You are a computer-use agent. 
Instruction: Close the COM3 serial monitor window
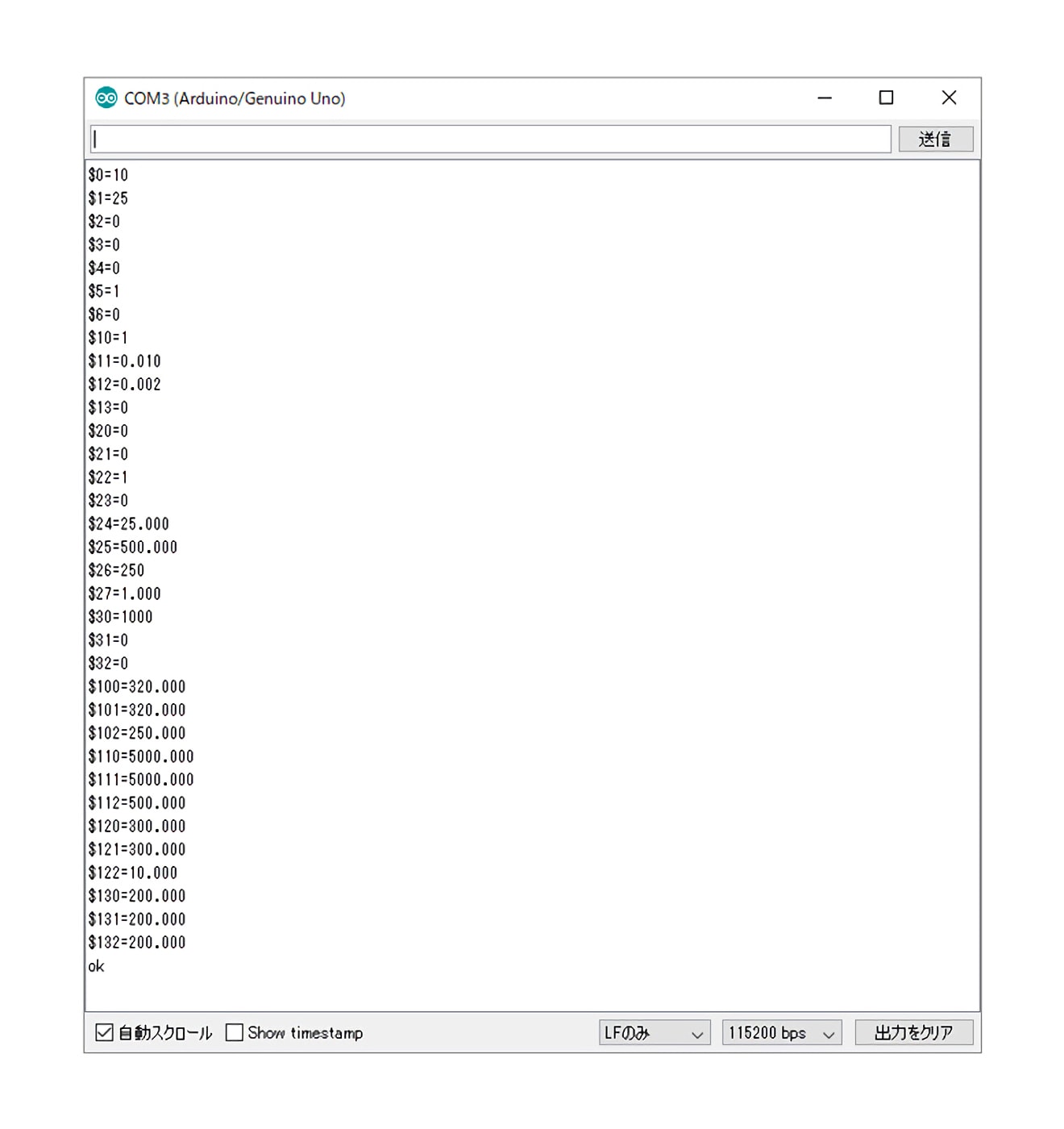(949, 98)
